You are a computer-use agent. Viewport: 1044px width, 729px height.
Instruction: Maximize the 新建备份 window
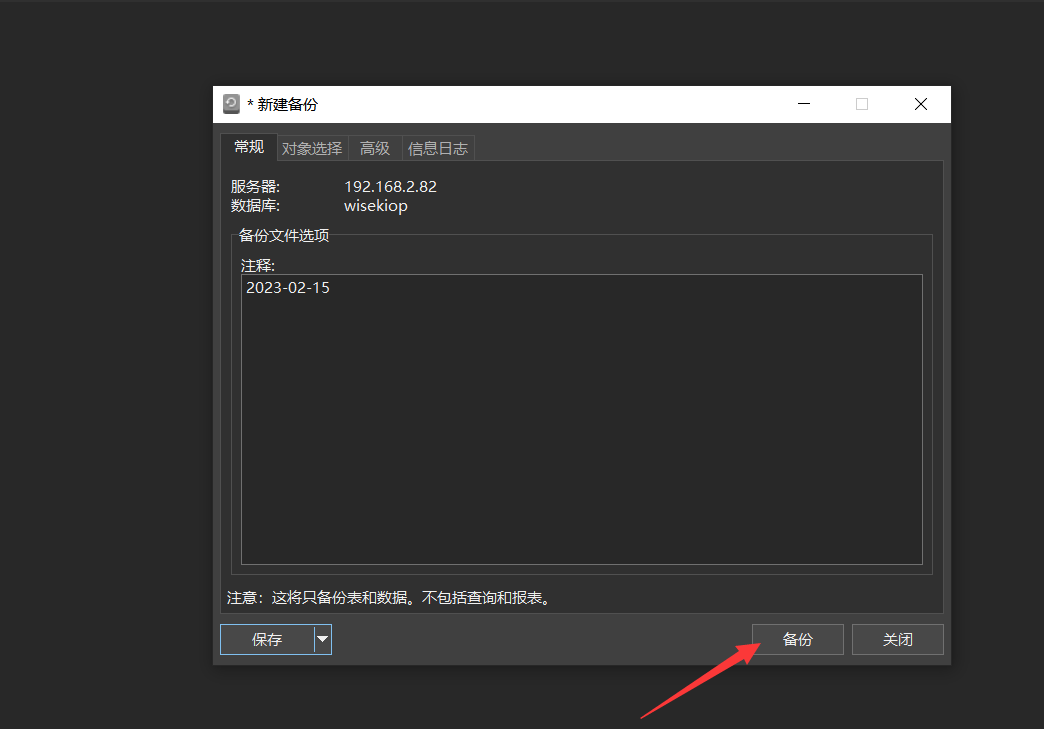pos(862,104)
